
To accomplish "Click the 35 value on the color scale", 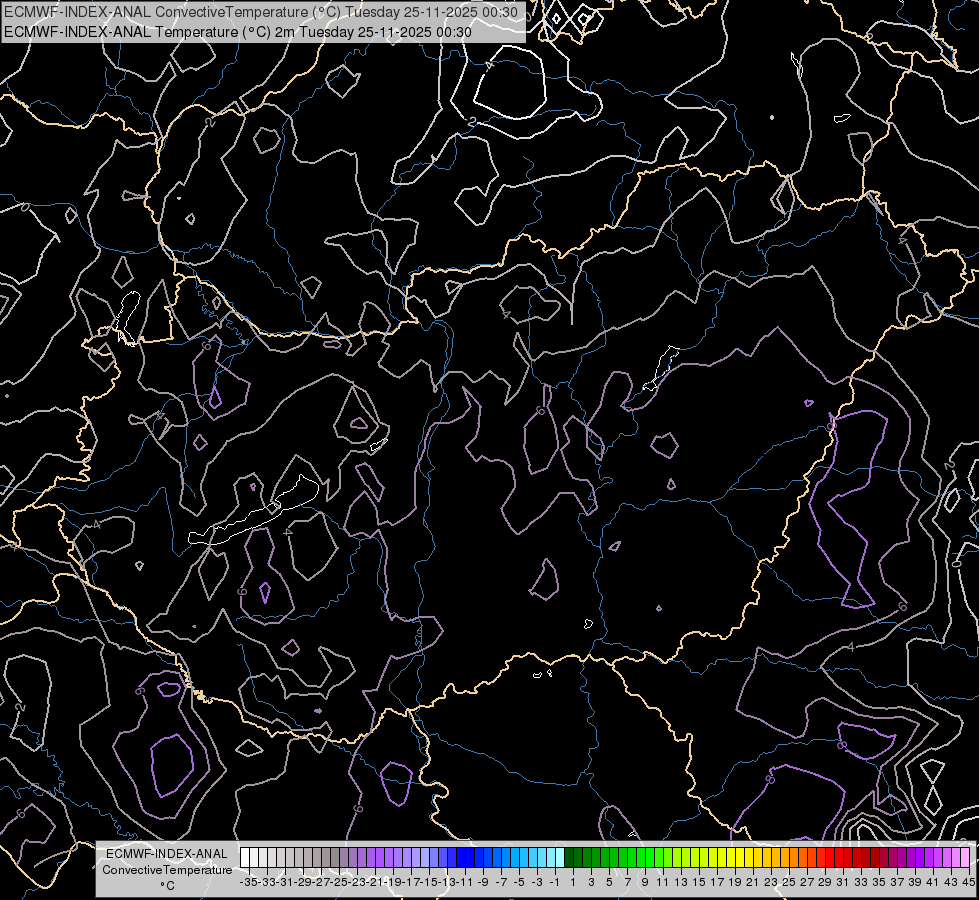I will tap(878, 882).
